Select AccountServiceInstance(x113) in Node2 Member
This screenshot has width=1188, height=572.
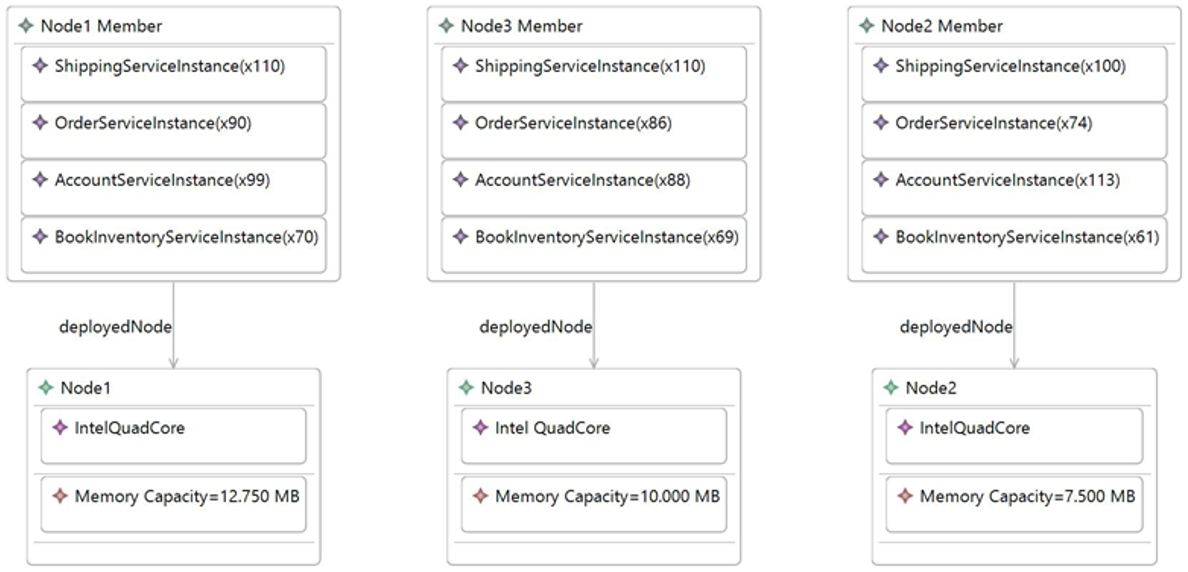pos(1014,188)
